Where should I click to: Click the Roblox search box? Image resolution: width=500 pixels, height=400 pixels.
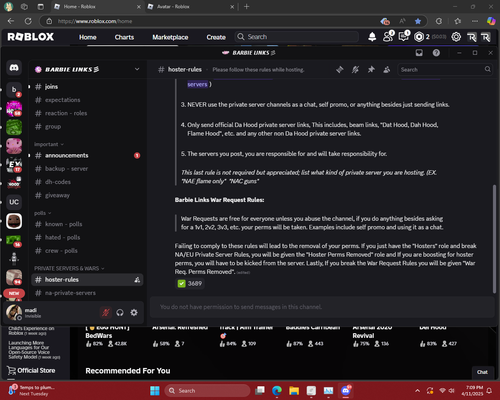297,37
